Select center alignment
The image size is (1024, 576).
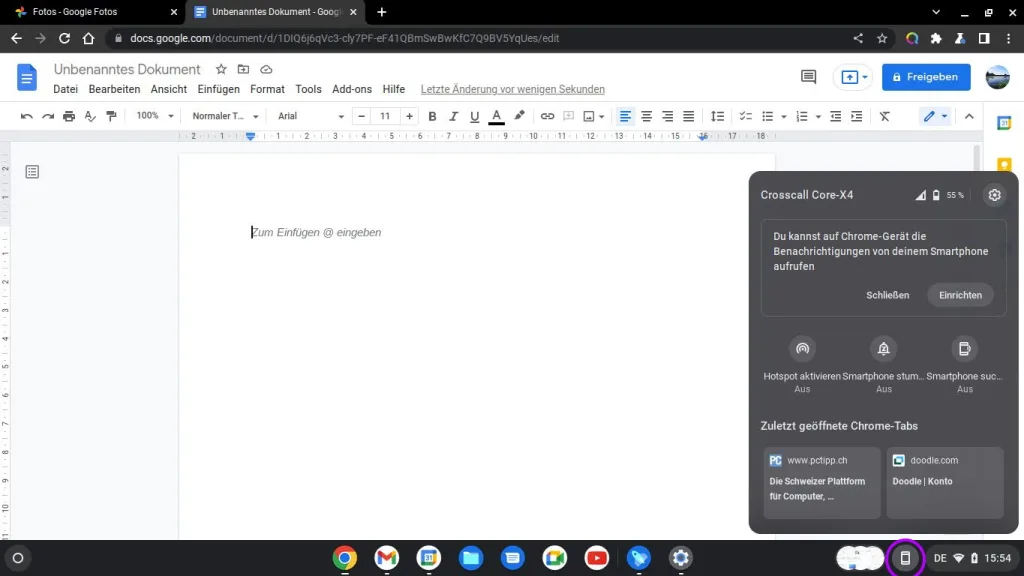(646, 116)
